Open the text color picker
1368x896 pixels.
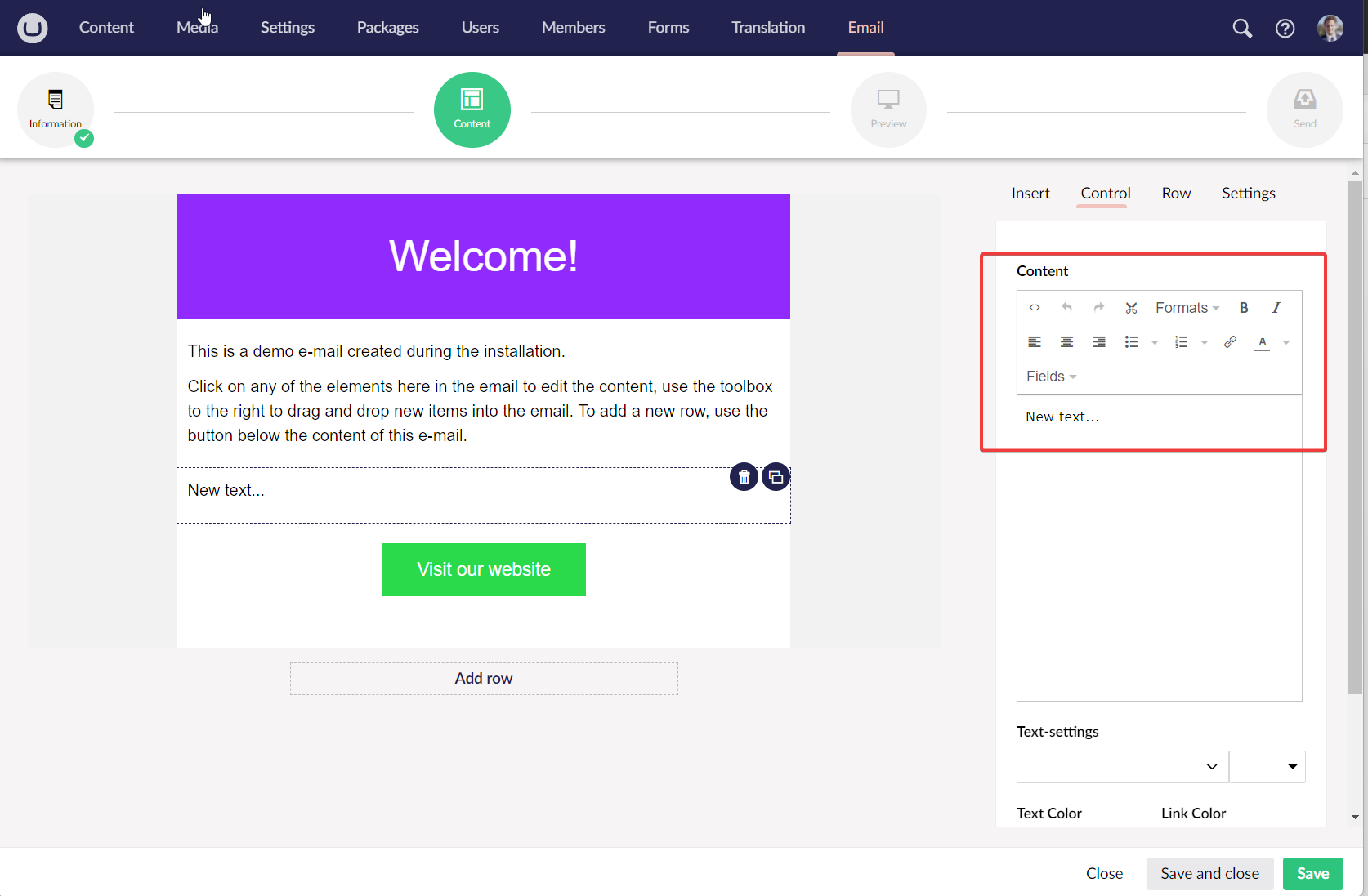[1262, 342]
